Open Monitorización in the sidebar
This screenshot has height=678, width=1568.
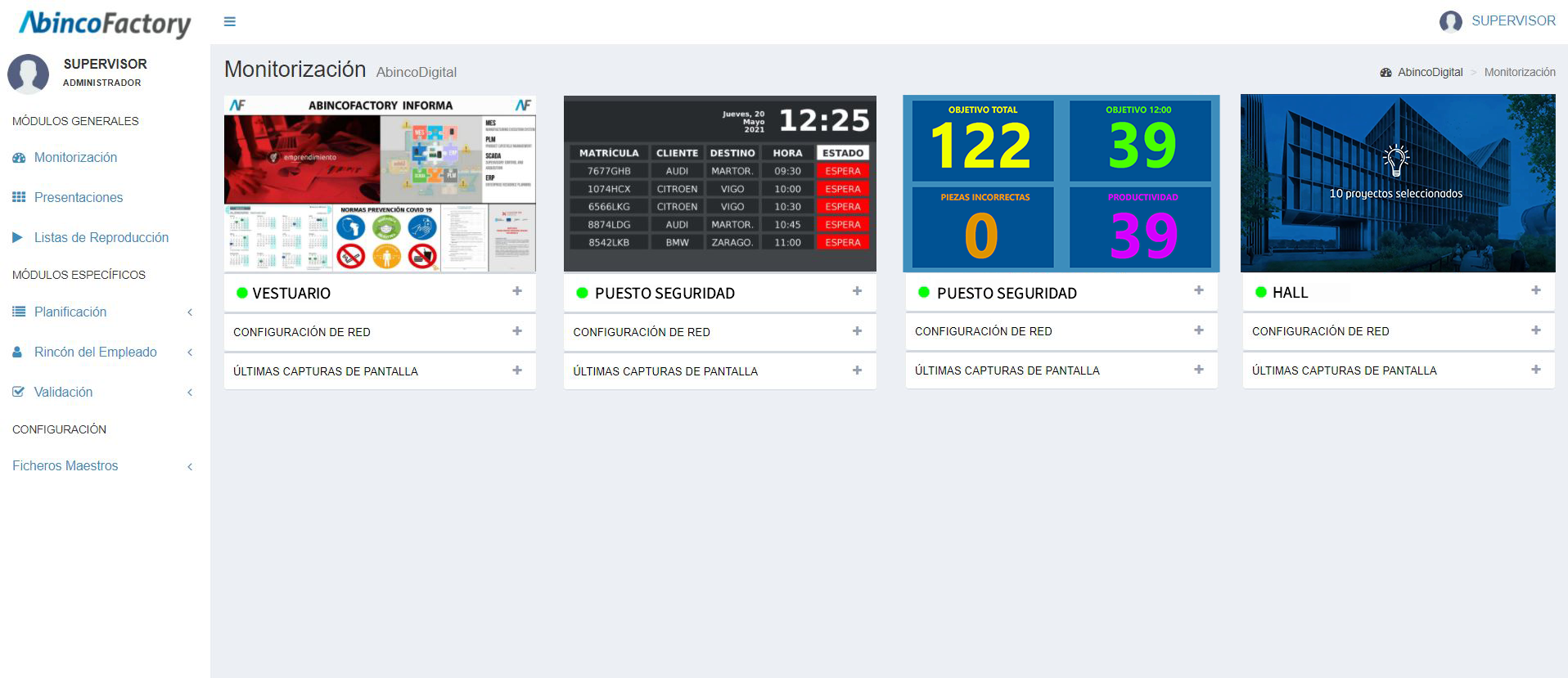point(75,158)
